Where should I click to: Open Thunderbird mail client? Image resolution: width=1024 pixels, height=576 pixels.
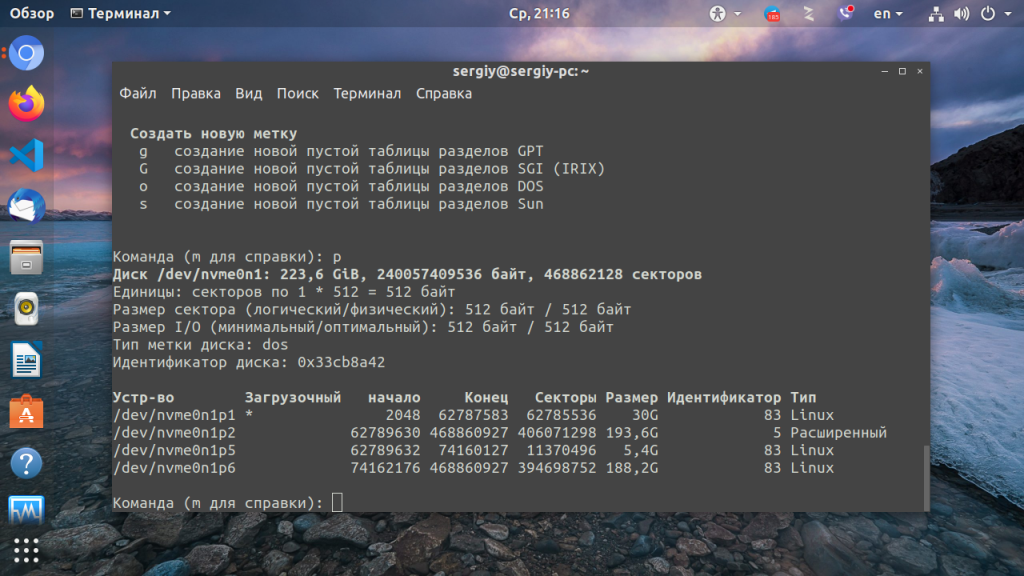point(27,206)
